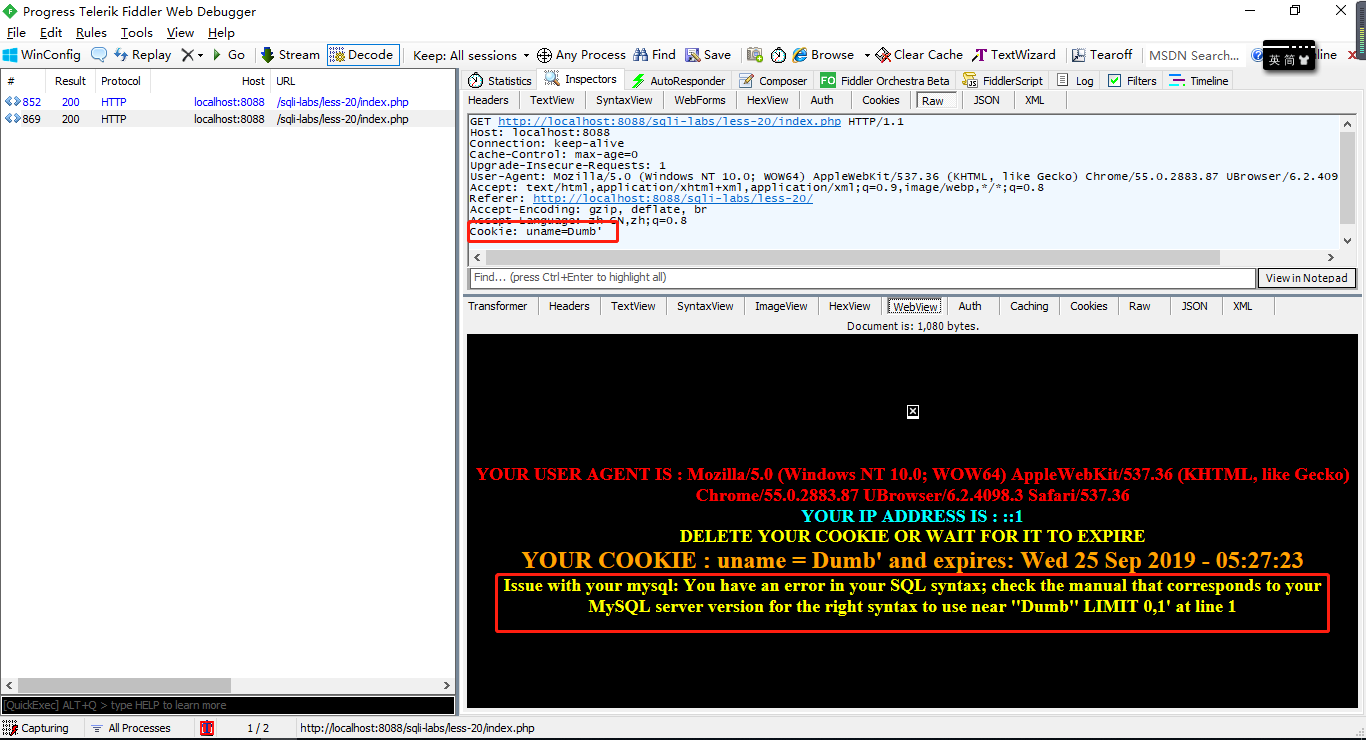Click the request URL link in Raw view
The height and width of the screenshot is (740, 1366).
click(669, 121)
